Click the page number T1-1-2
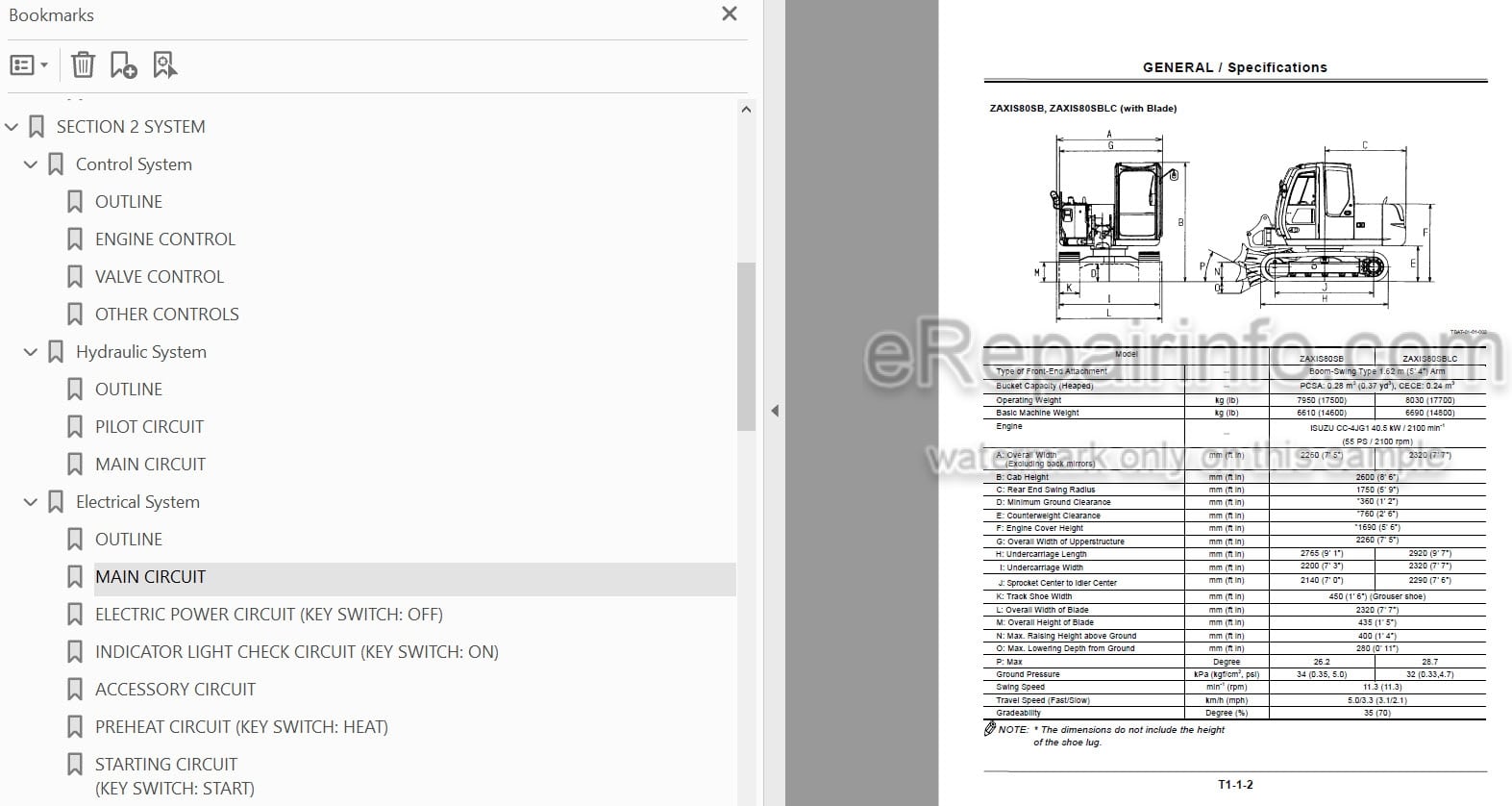The image size is (1512, 806). pos(1235,785)
